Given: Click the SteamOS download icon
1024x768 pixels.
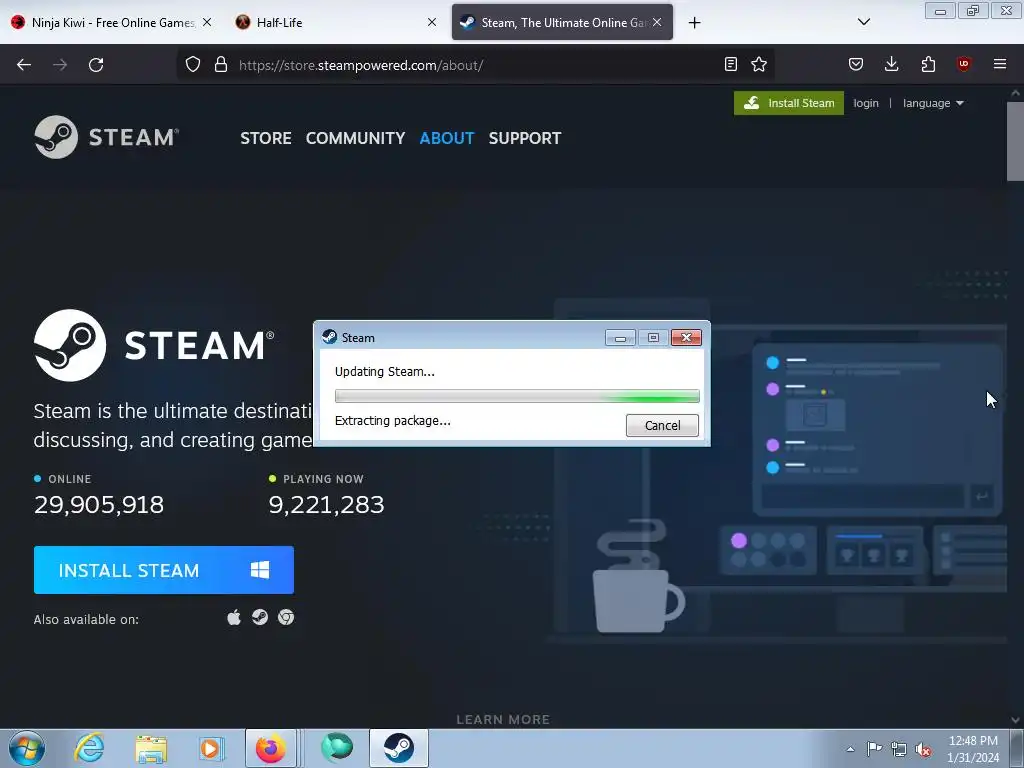Looking at the screenshot, I should click(260, 617).
